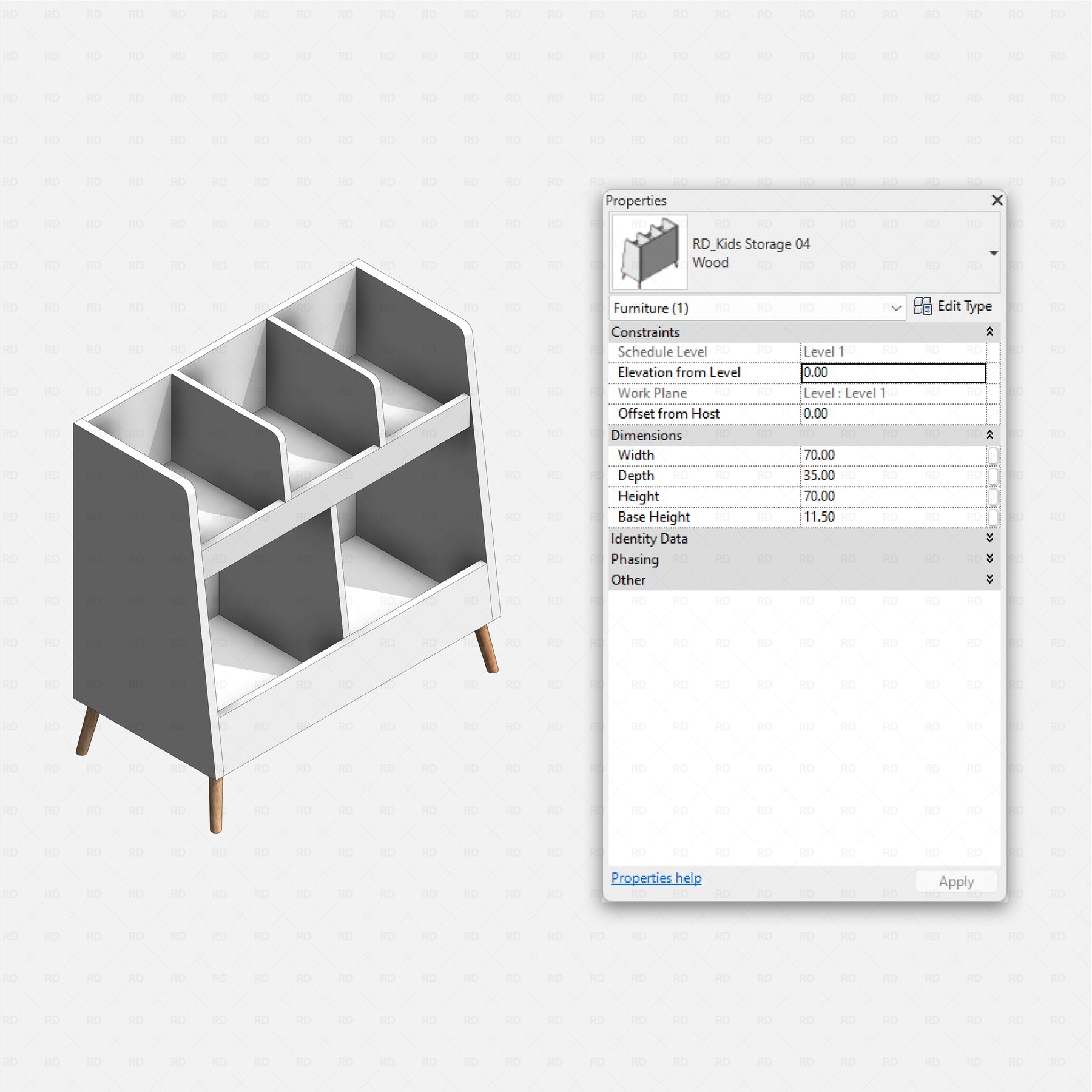Collapse the Dimensions section
Image resolution: width=1092 pixels, height=1092 pixels.
[x=989, y=435]
